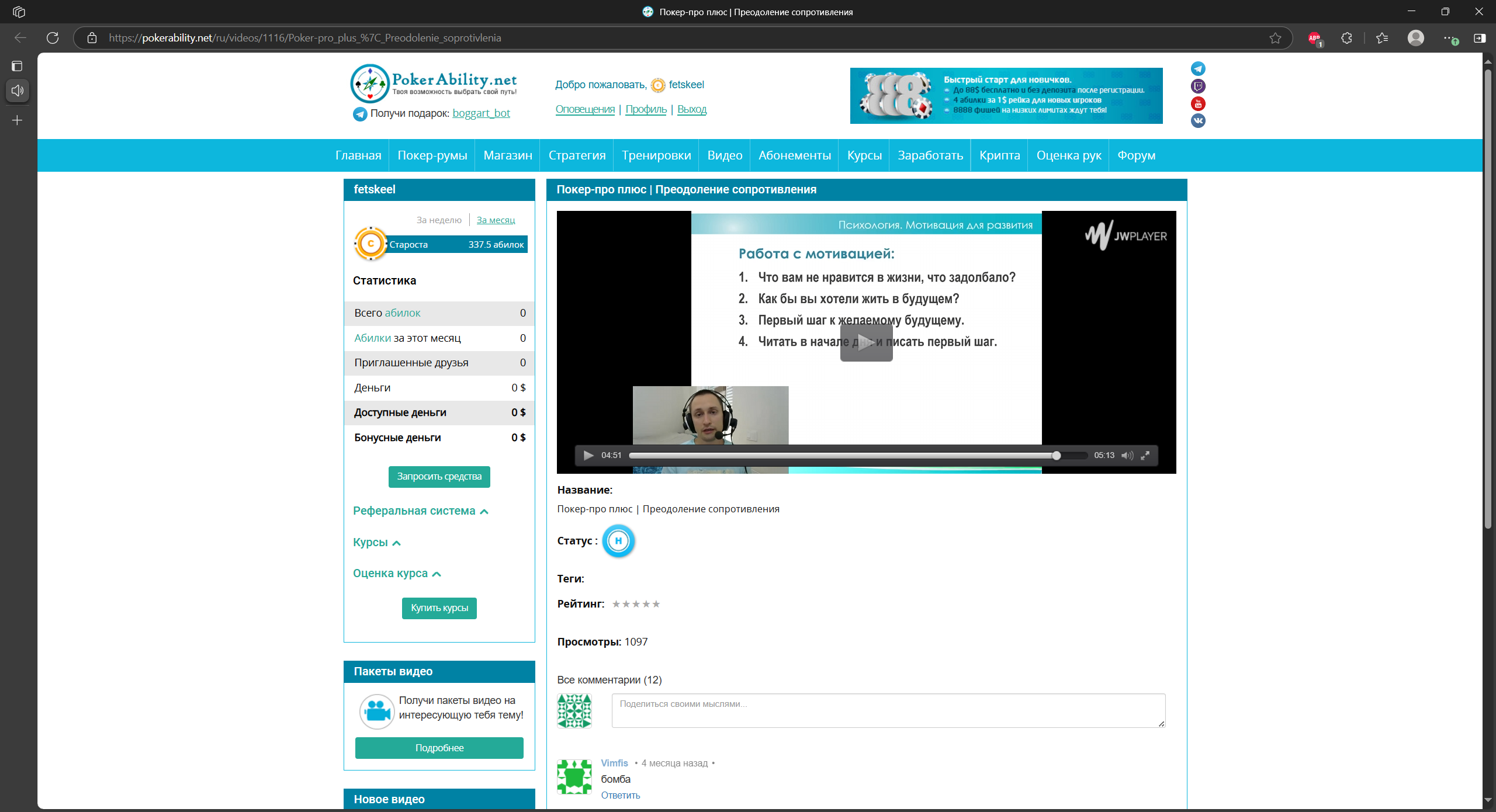The width and height of the screenshot is (1496, 812).
Task: Expand 'Реферальная система' section
Action: point(420,511)
